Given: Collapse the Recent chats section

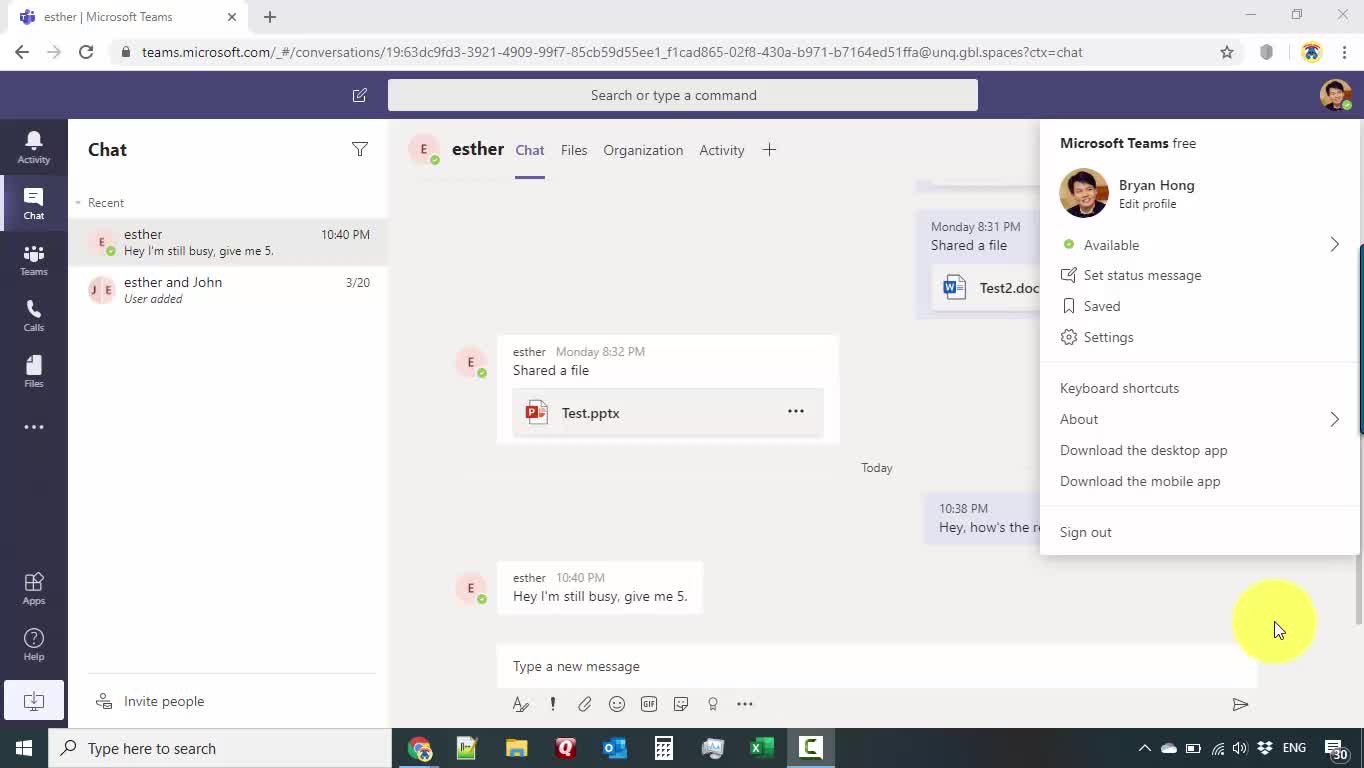Looking at the screenshot, I should [x=78, y=203].
